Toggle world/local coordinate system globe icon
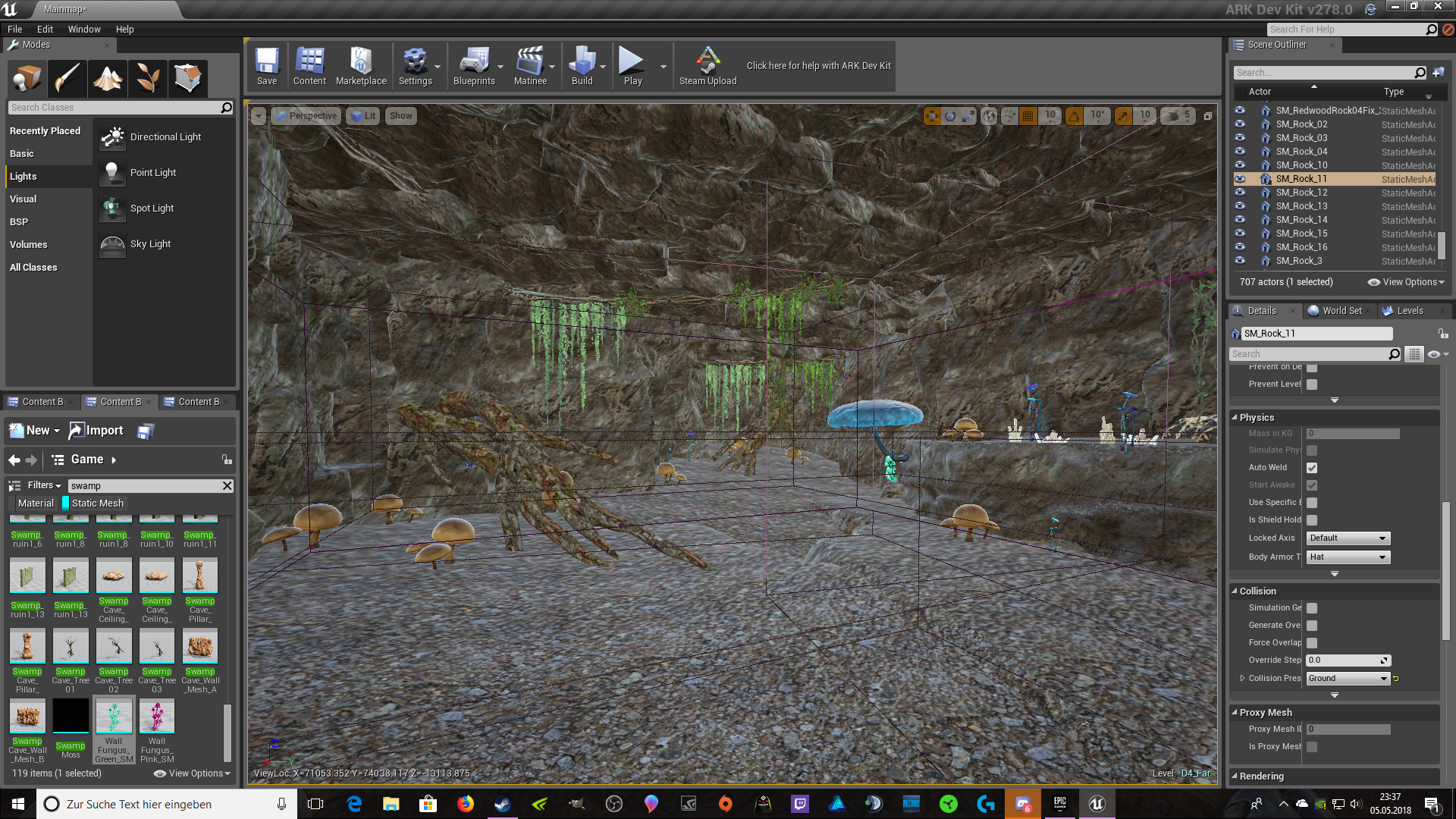The image size is (1456, 819). (989, 116)
